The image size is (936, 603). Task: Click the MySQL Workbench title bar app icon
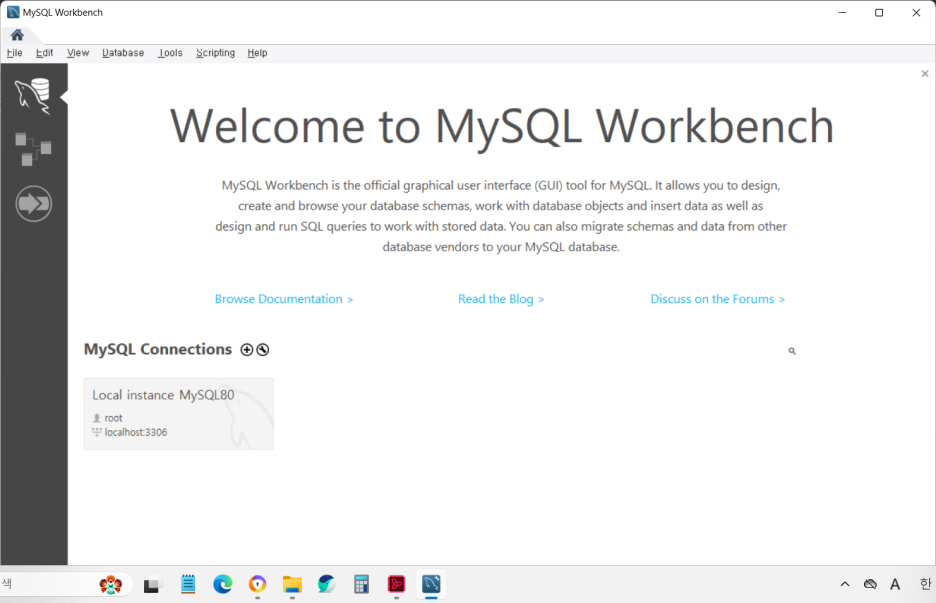pos(13,13)
